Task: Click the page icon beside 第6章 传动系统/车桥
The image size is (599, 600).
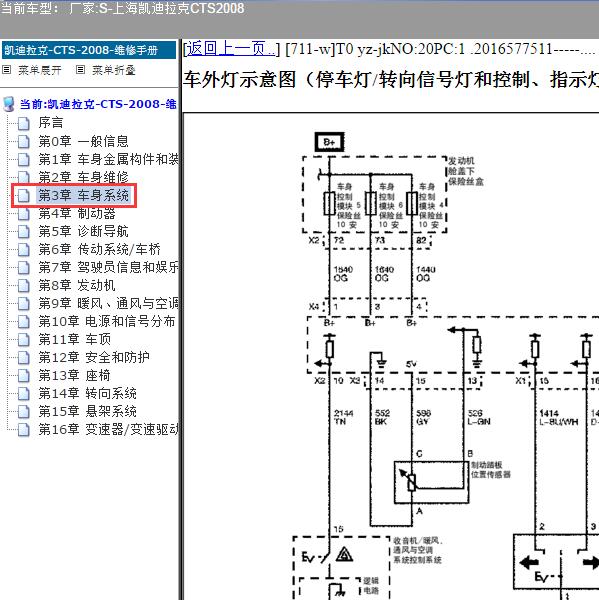Action: (x=24, y=249)
